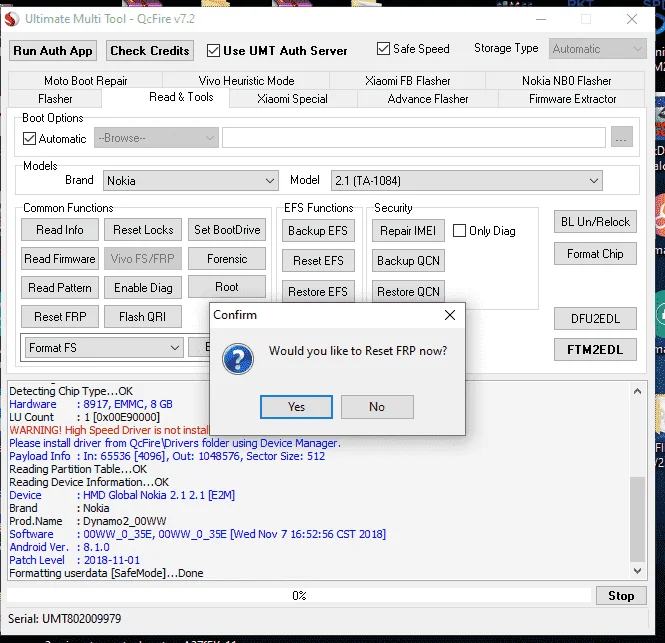Screen dimensions: 665x643
Task: Click the Run Auth App button
Action: 53,50
